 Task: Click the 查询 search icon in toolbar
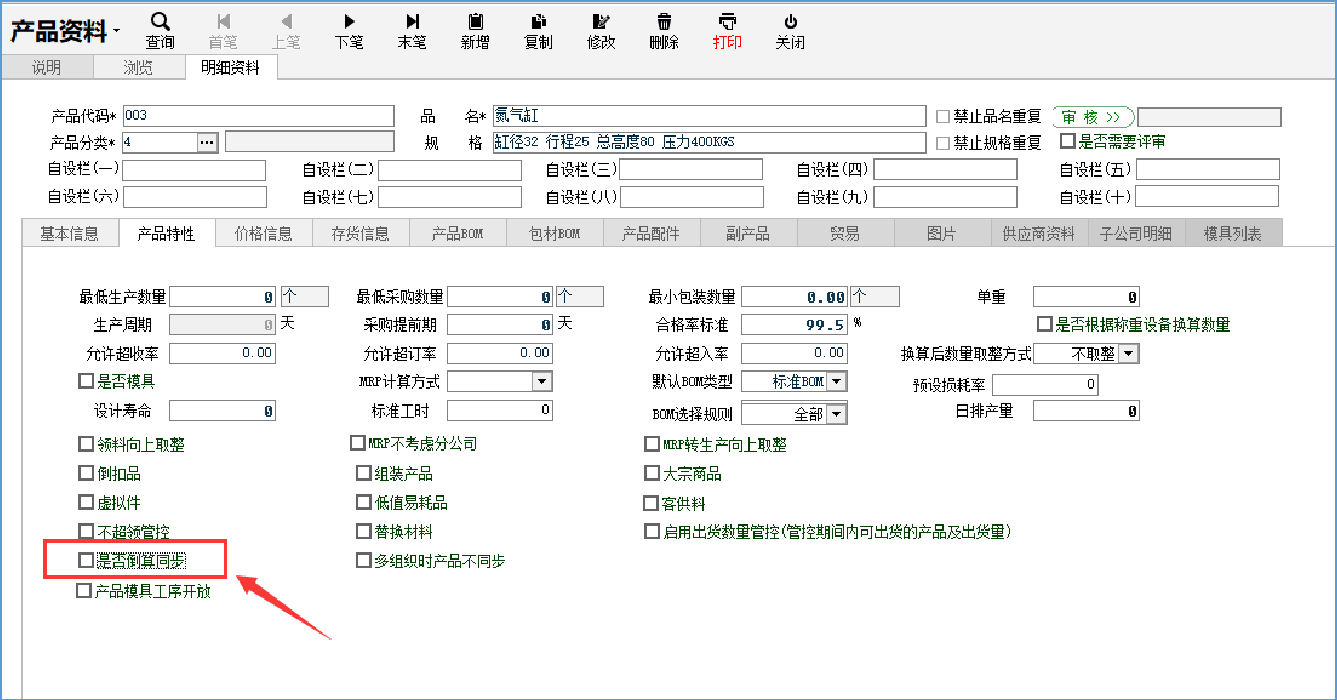coord(160,22)
